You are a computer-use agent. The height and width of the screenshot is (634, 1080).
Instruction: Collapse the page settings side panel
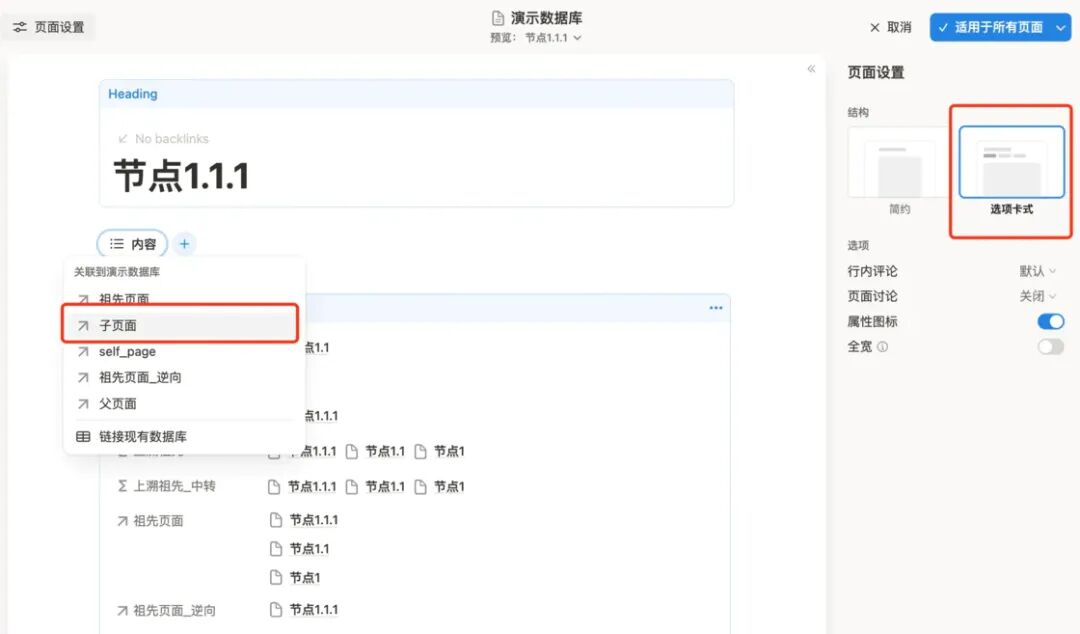click(811, 69)
